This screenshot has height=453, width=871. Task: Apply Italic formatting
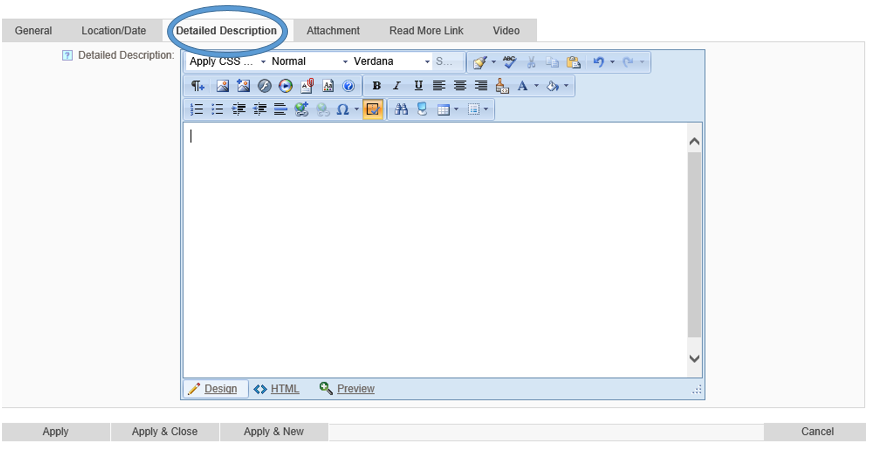(x=397, y=85)
